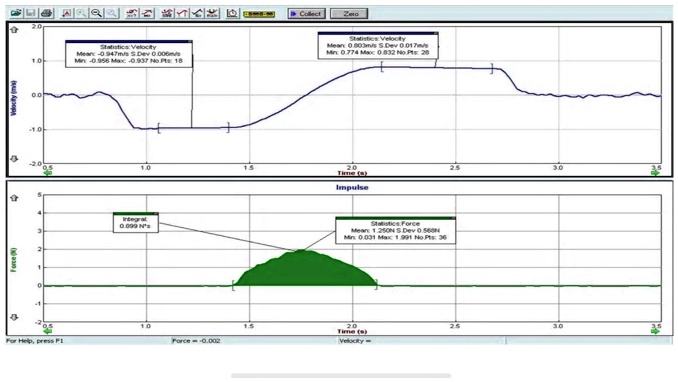Screen dimensions: 678x382
Task: Select the Zoom In magnifier
Action: (81, 13)
